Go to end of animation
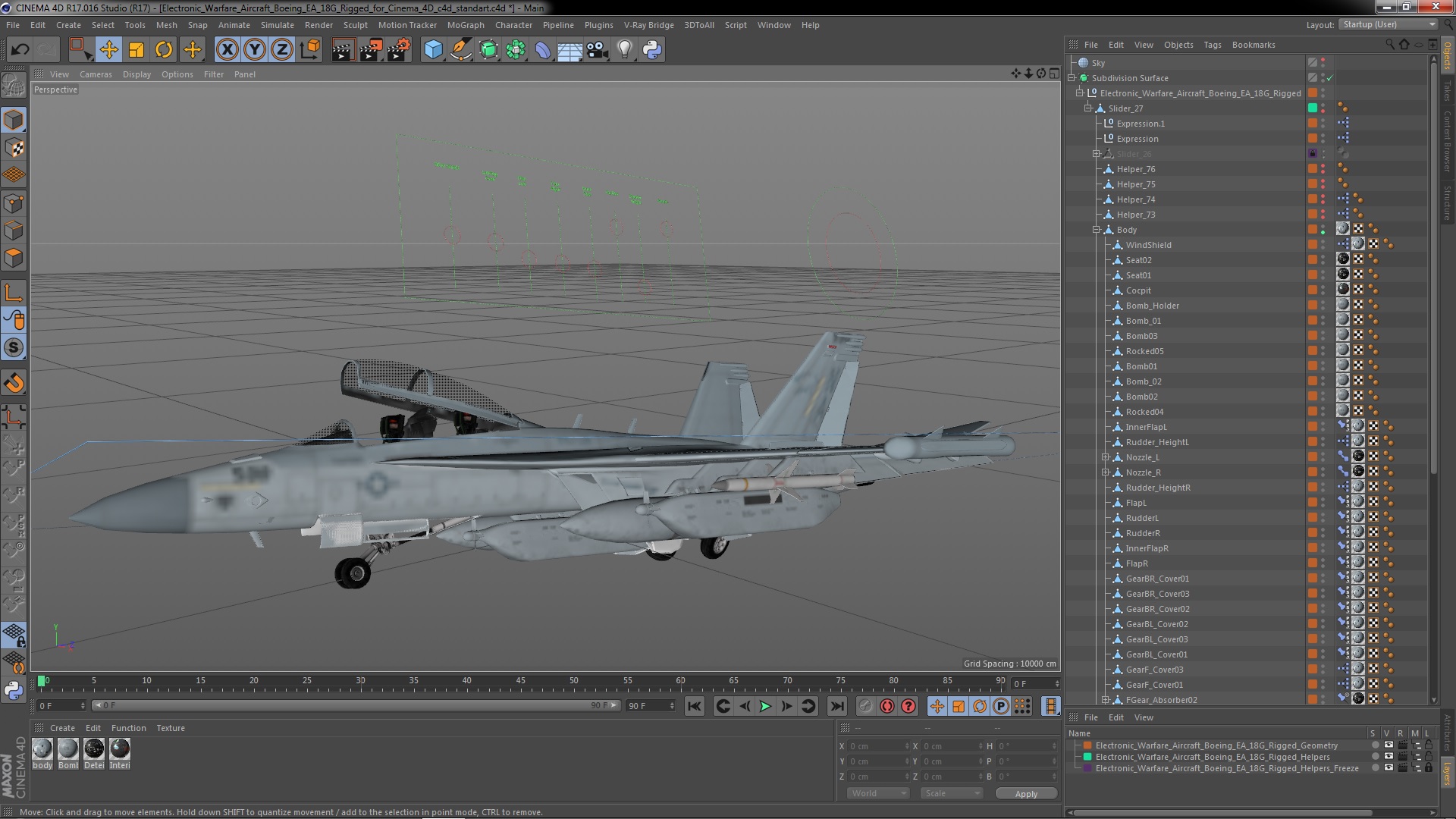The width and height of the screenshot is (1456, 819). click(x=837, y=706)
